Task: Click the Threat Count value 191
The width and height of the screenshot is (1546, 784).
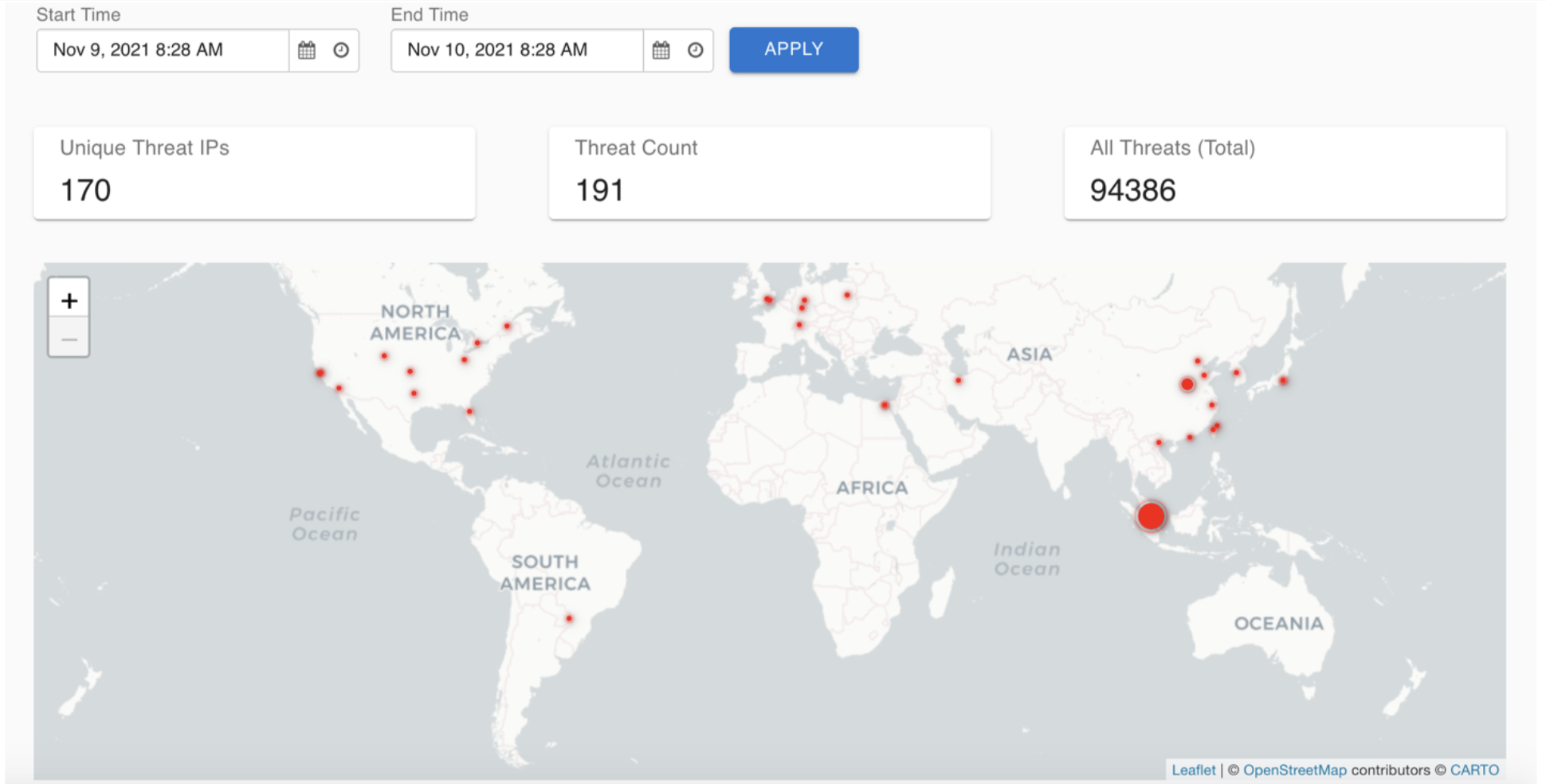Action: (x=599, y=190)
